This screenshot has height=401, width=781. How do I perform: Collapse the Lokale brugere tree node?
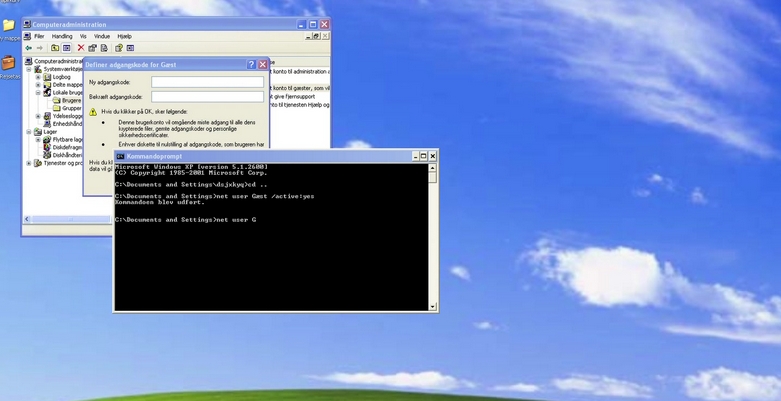point(38,93)
